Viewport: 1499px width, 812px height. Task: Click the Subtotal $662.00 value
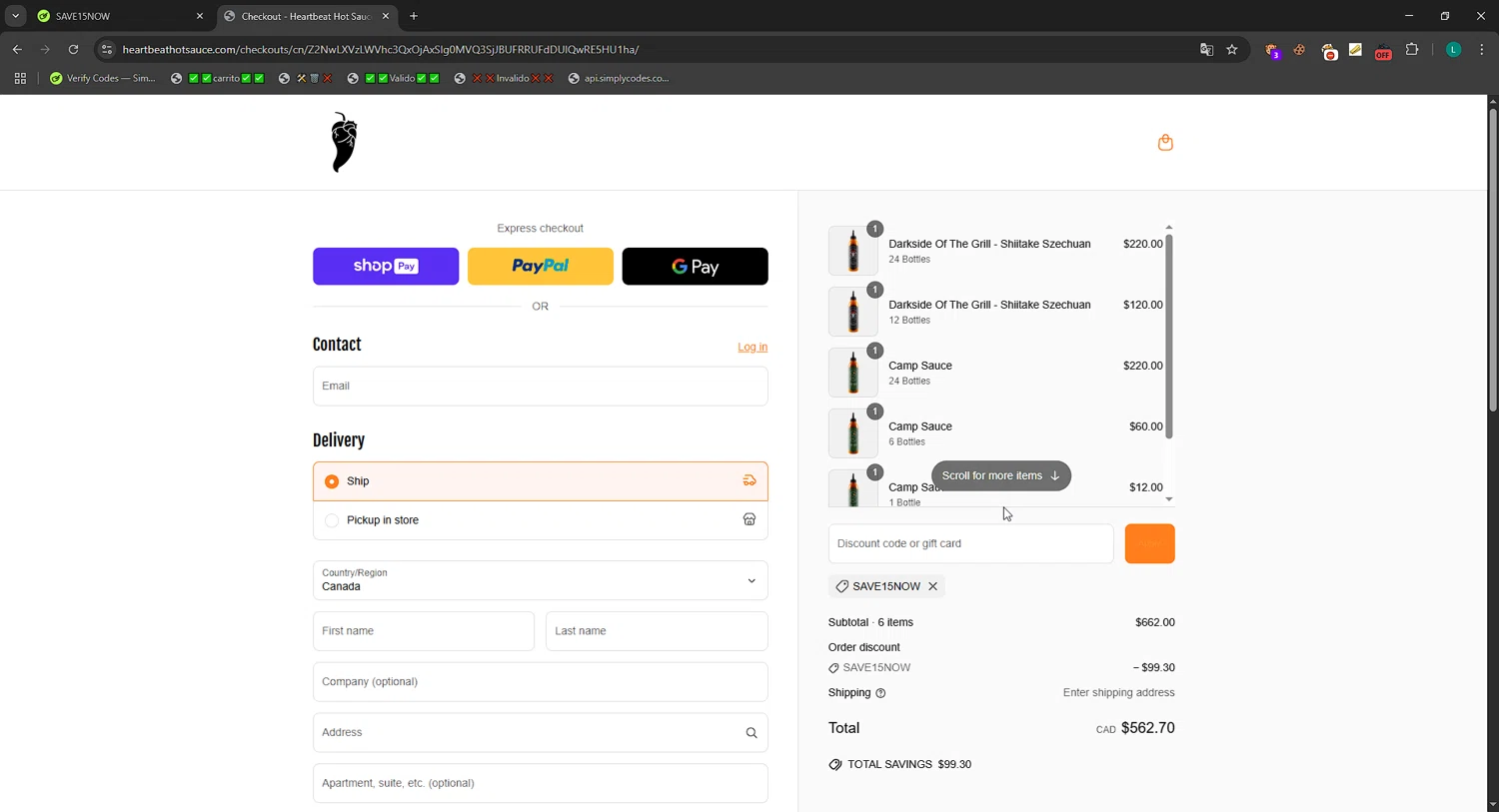(x=1155, y=622)
